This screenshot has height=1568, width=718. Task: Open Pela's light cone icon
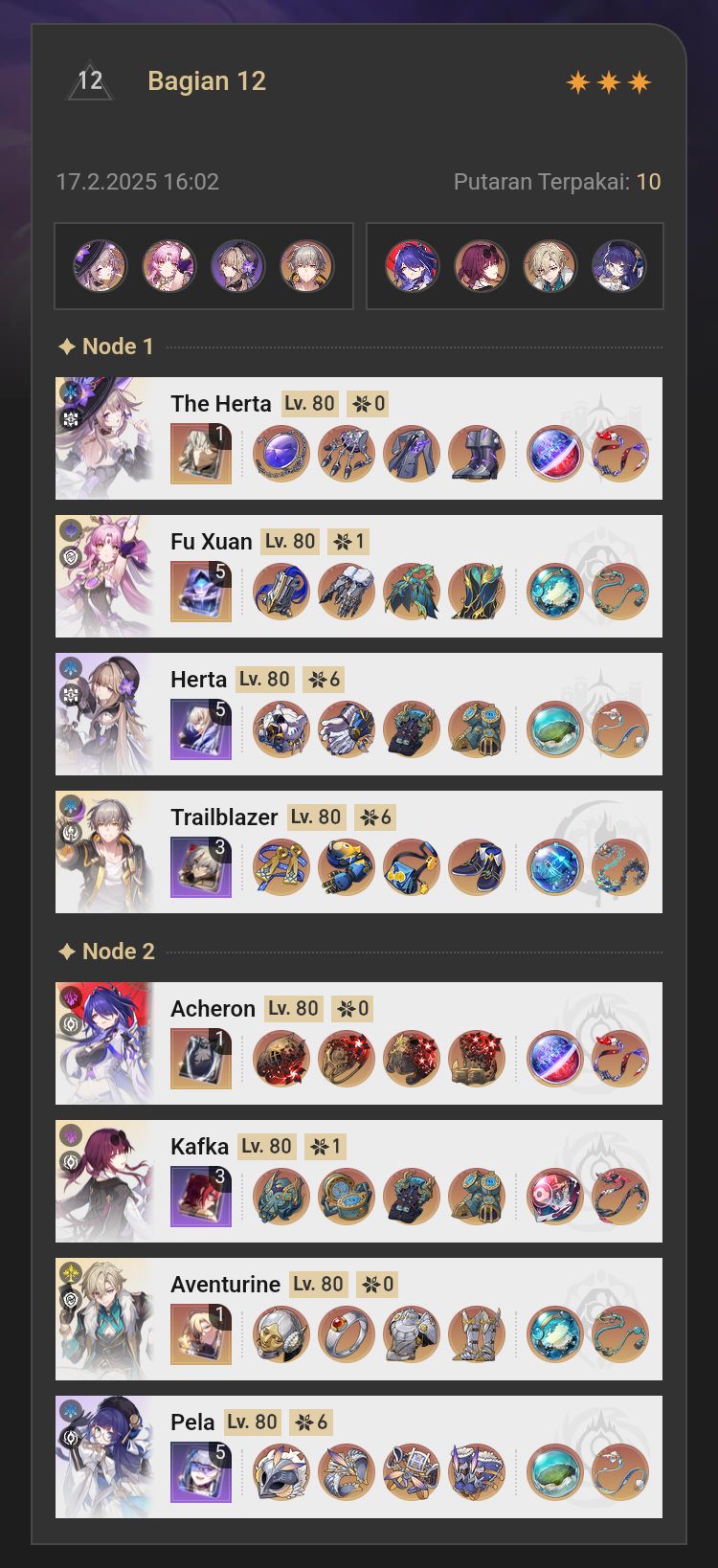click(201, 1472)
